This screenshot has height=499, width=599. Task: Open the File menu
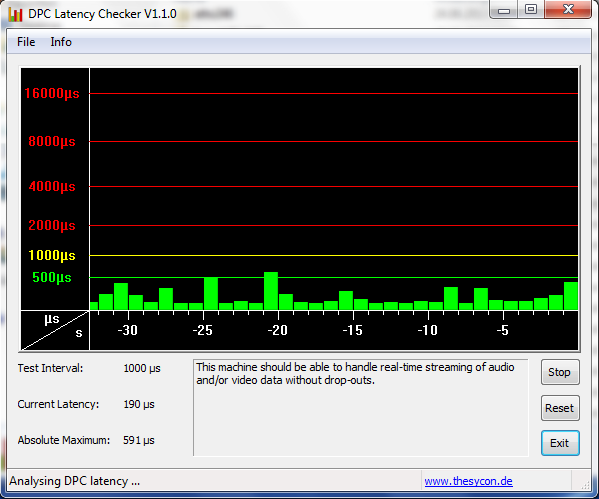[26, 42]
